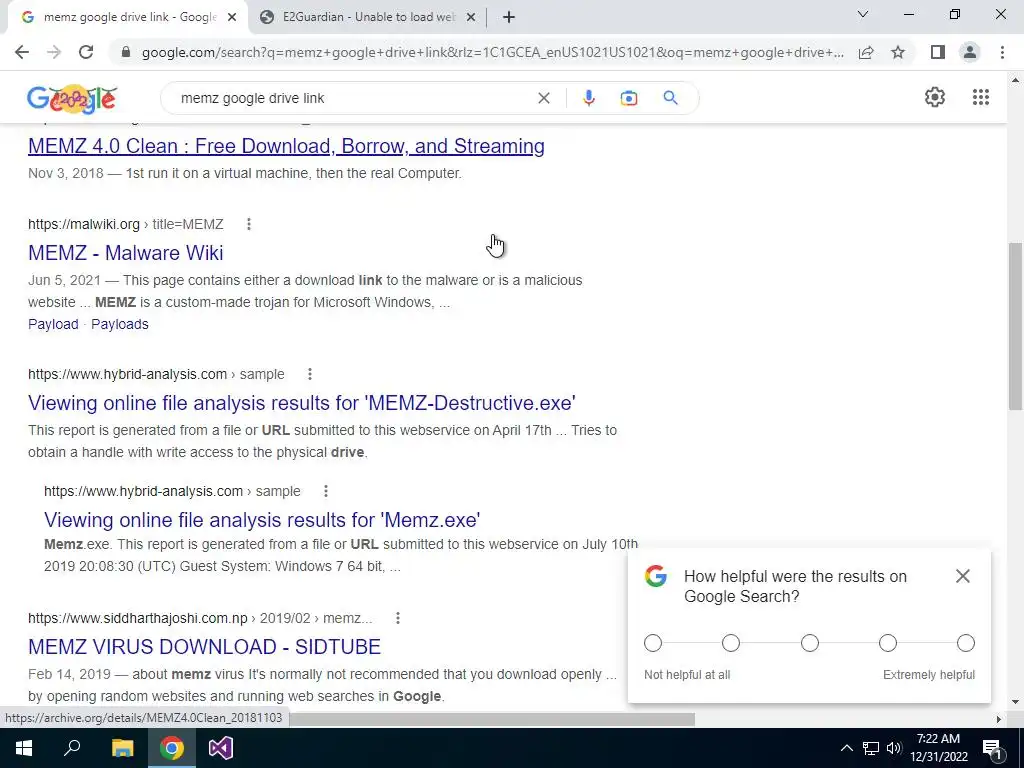
Task: Click the Google search text field
Action: (x=353, y=98)
